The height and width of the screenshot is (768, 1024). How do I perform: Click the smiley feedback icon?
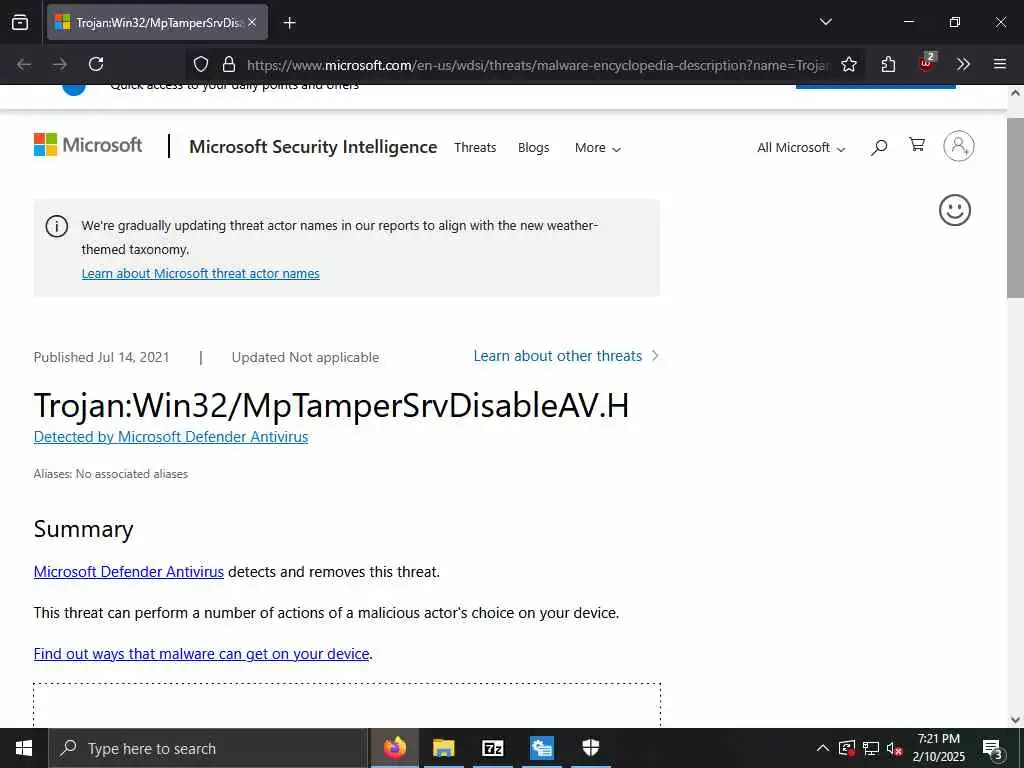[x=955, y=210]
